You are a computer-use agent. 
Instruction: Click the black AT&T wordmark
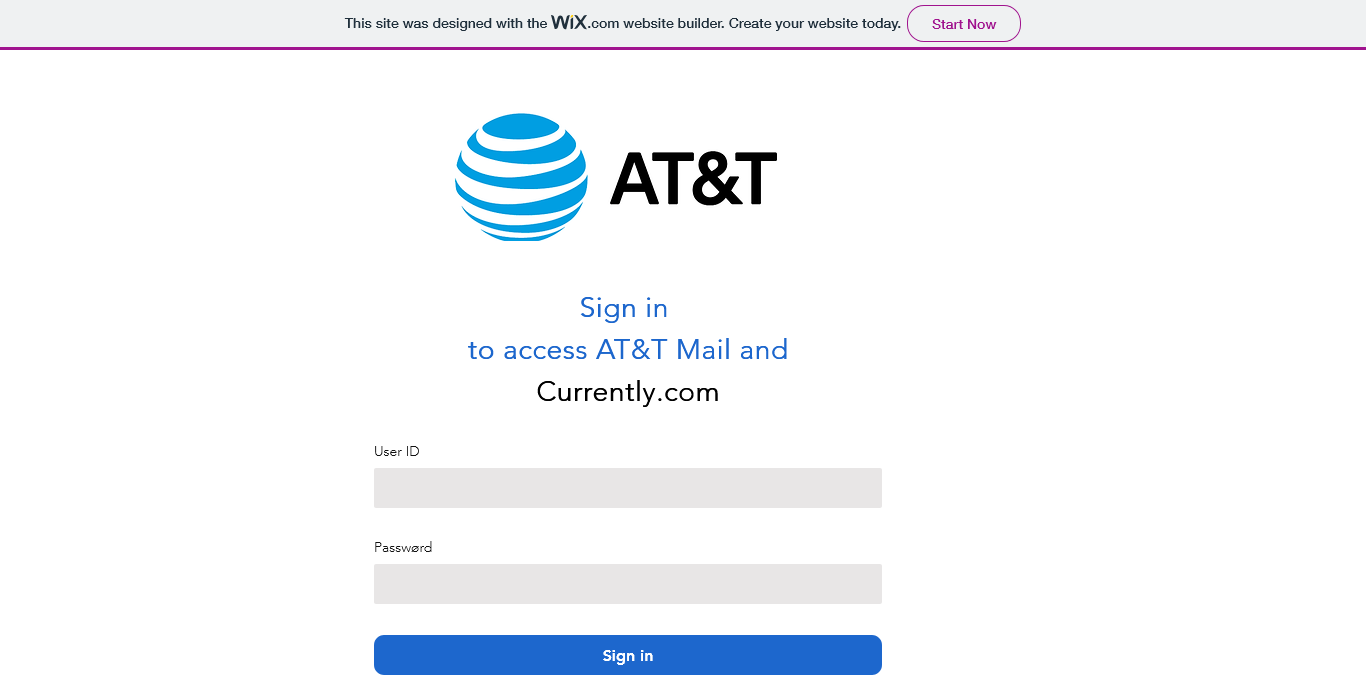pyautogui.click(x=693, y=178)
